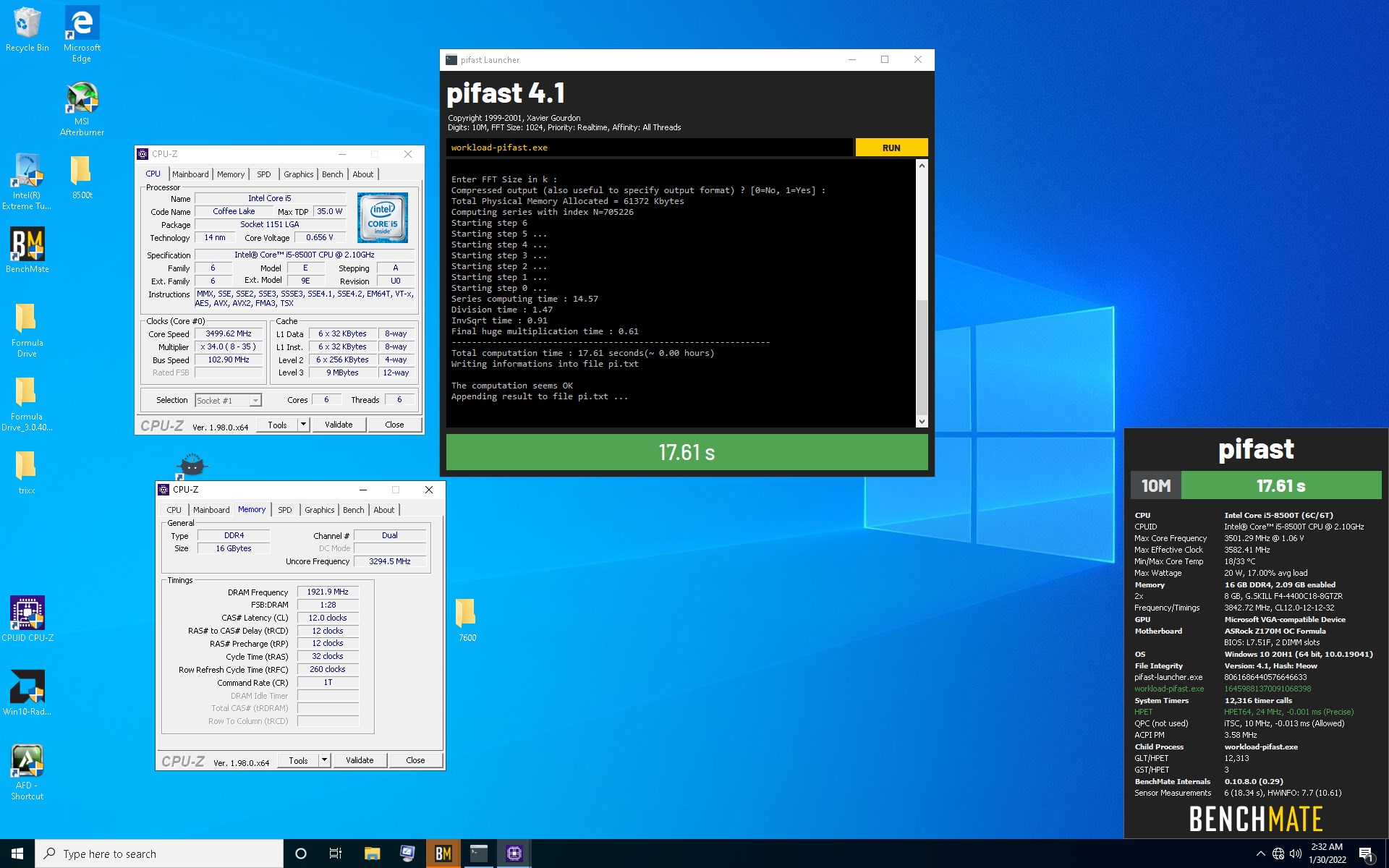Expand the Socket #1 selection dropdown
Image resolution: width=1389 pixels, height=868 pixels.
coord(255,400)
